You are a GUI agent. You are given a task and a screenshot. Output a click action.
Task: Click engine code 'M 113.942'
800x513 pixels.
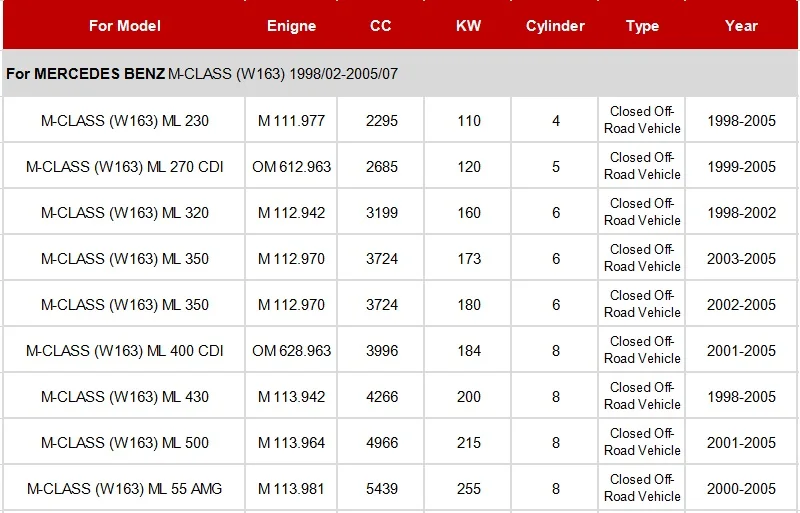click(291, 397)
